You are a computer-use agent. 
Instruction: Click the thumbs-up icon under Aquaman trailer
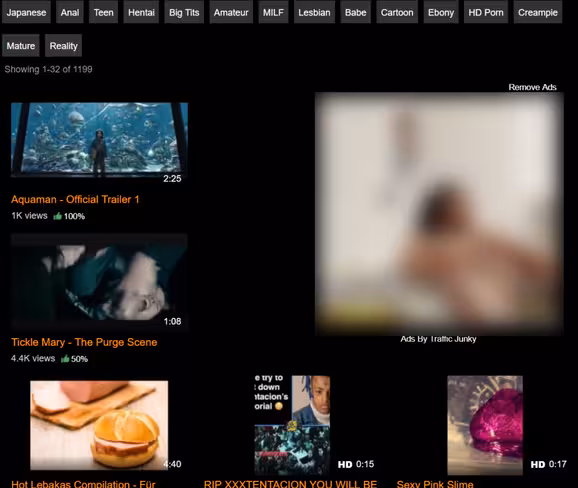point(58,216)
